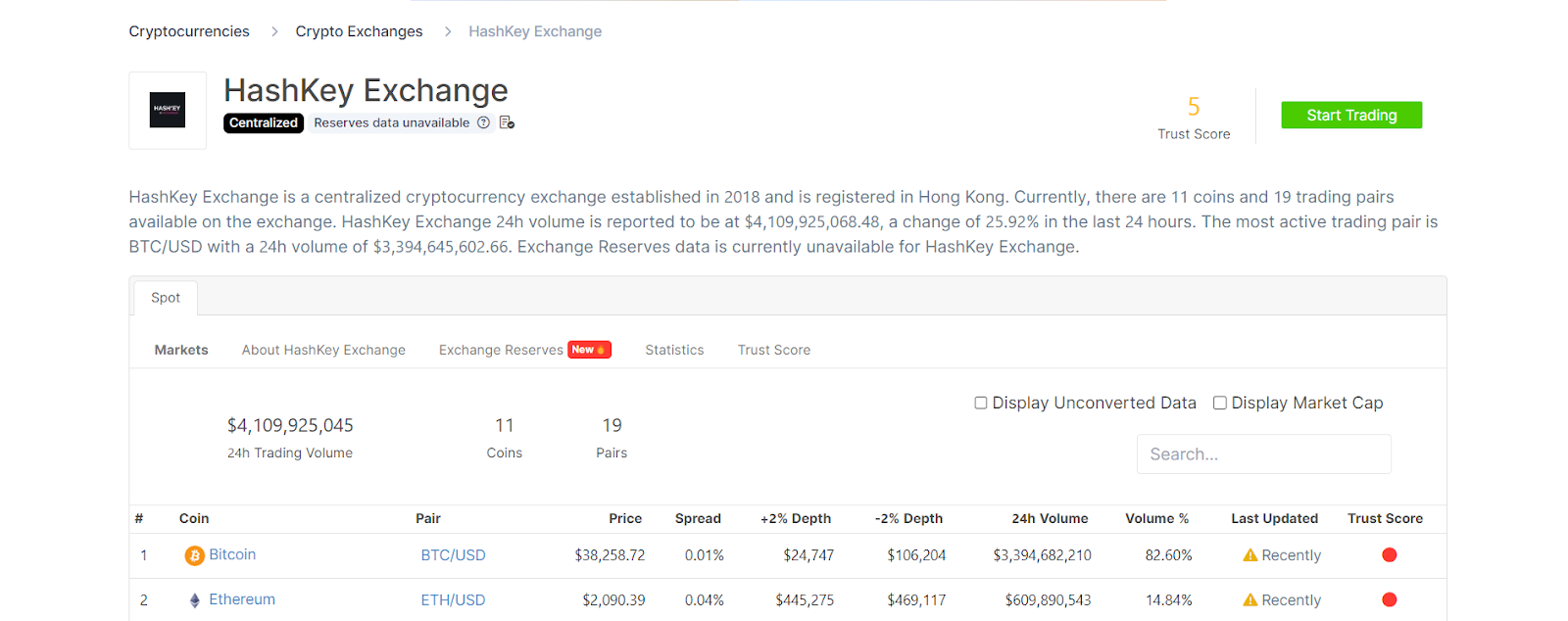This screenshot has width=1568, height=621.
Task: Click the Ethereum coin icon
Action: click(194, 600)
